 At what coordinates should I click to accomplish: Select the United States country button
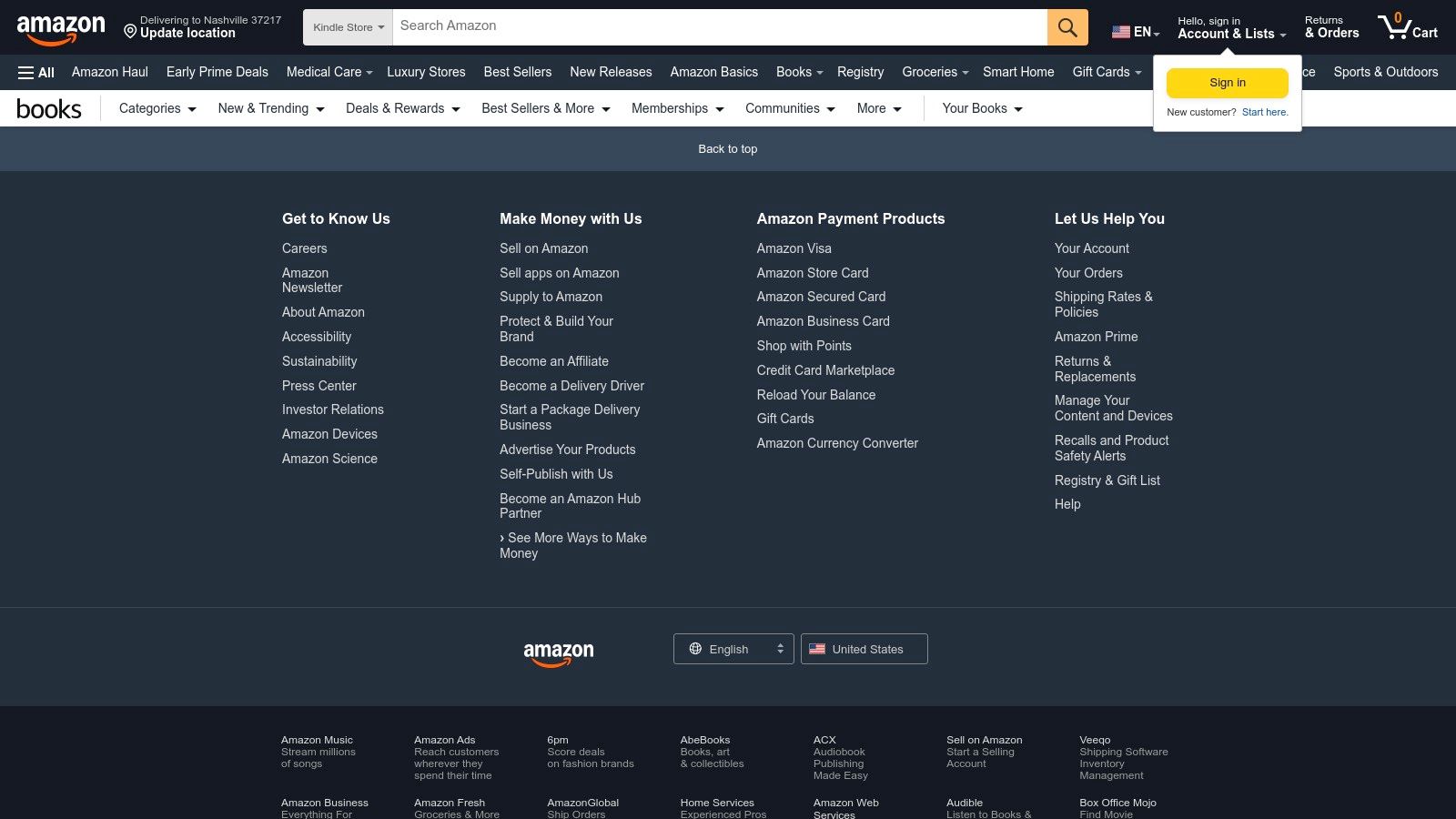pyautogui.click(x=864, y=649)
